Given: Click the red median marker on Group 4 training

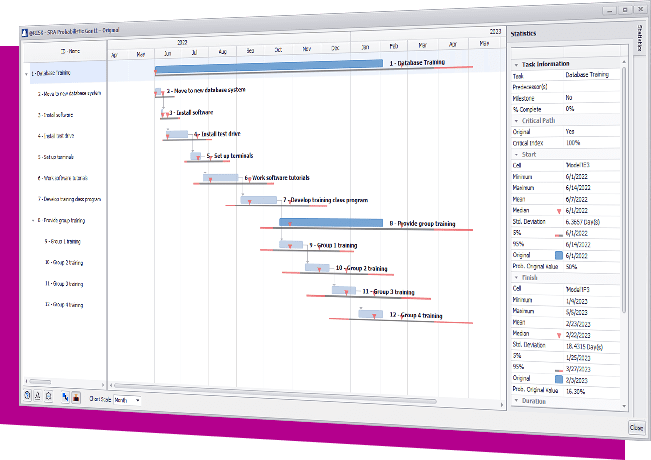Looking at the screenshot, I should pyautogui.click(x=374, y=316).
